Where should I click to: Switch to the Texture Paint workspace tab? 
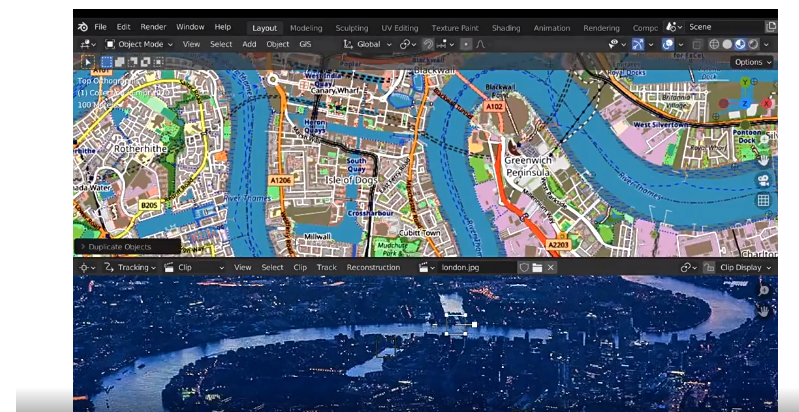(x=455, y=28)
